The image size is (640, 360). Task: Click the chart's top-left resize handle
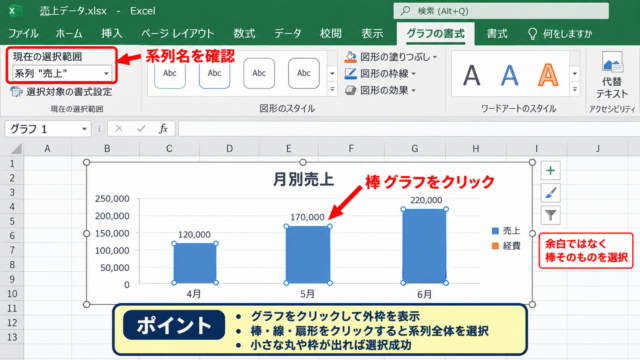point(87,162)
